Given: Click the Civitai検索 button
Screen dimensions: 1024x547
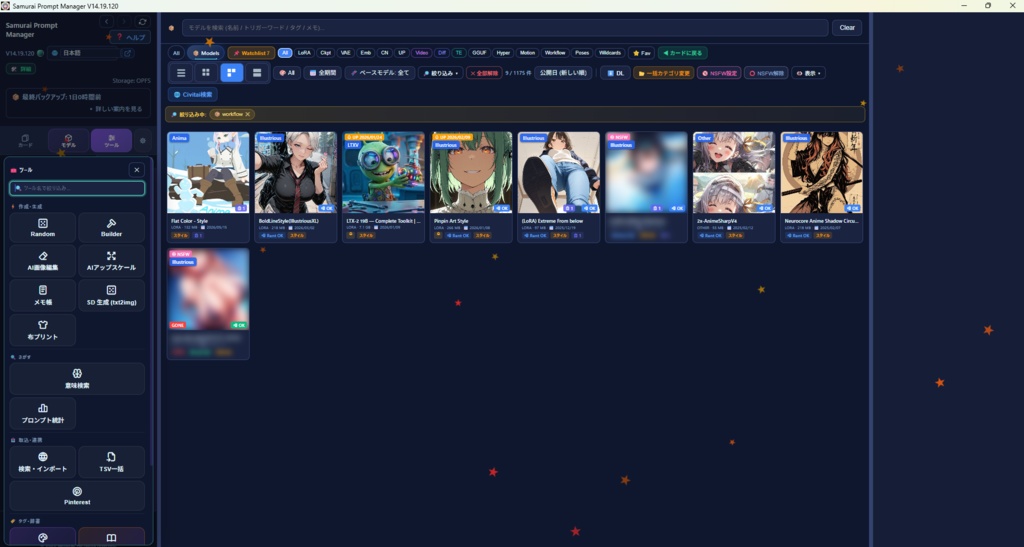Looking at the screenshot, I should point(193,95).
